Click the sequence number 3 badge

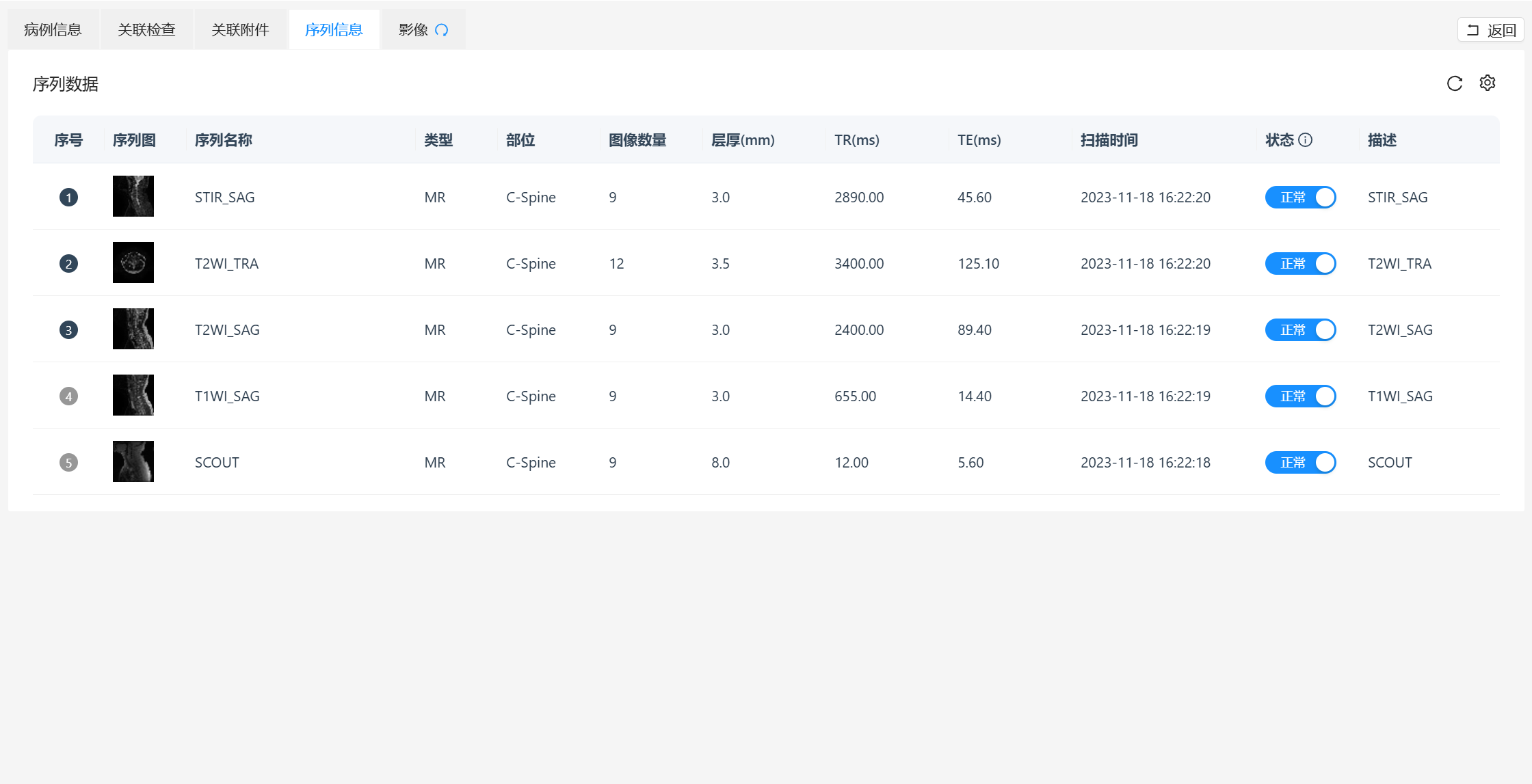tap(68, 330)
